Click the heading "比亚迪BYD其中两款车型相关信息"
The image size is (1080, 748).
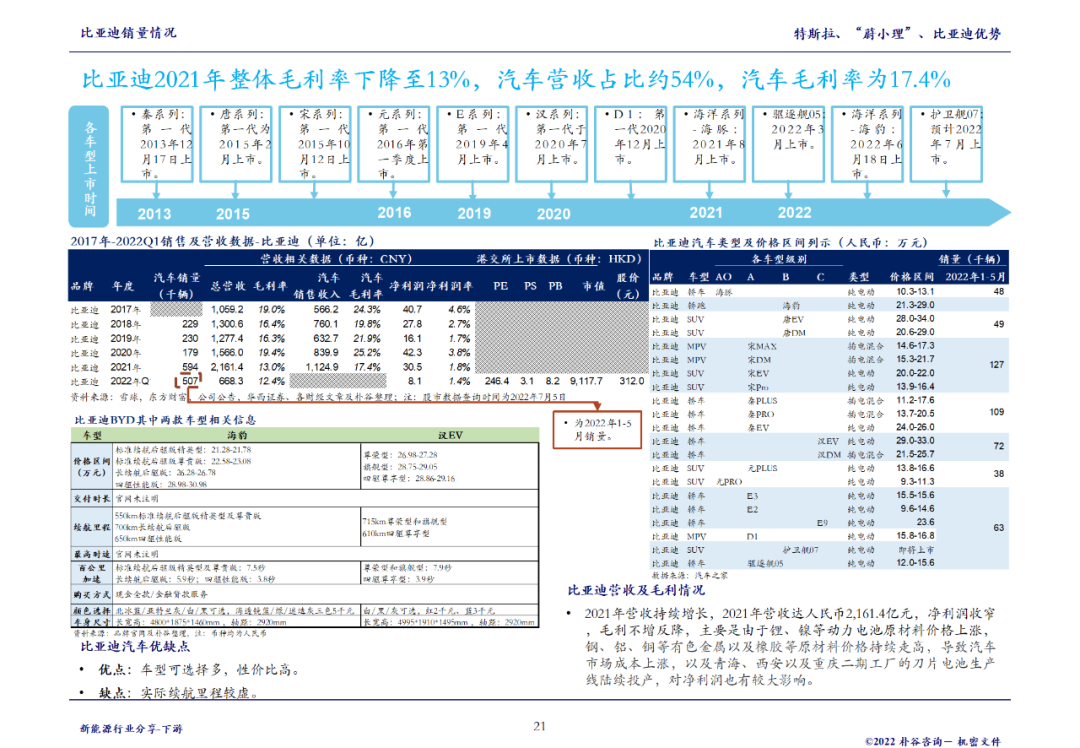[165, 420]
